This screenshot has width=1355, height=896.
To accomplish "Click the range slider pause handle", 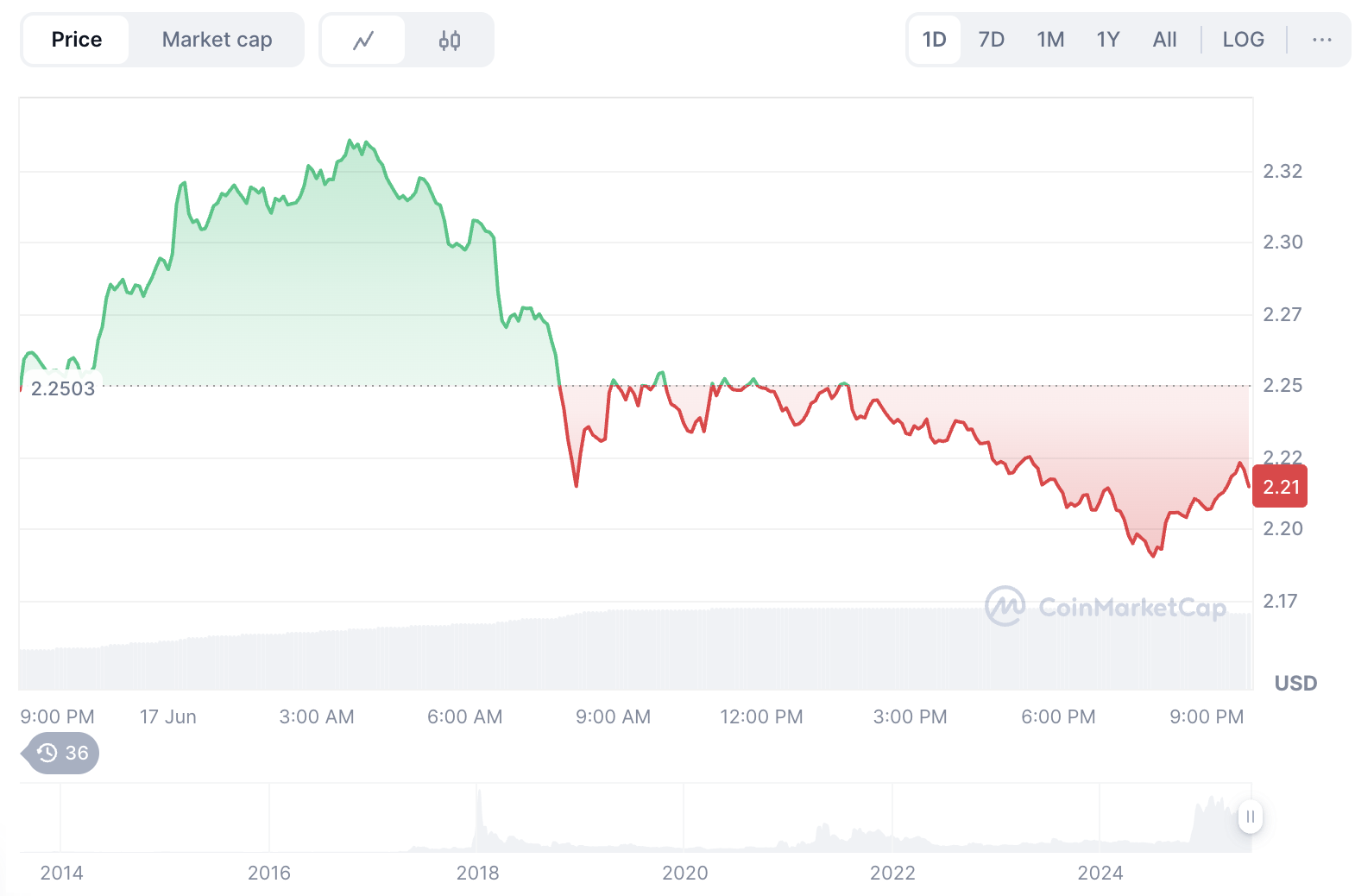I will point(1250,817).
